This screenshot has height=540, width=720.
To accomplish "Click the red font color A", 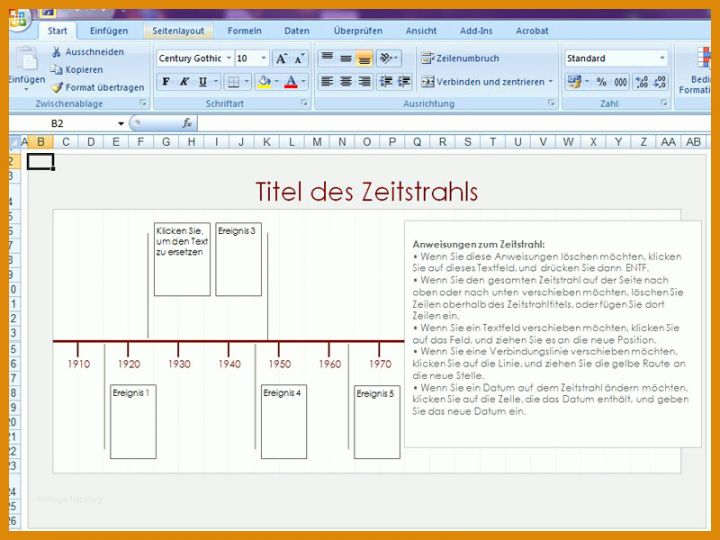I will 291,82.
